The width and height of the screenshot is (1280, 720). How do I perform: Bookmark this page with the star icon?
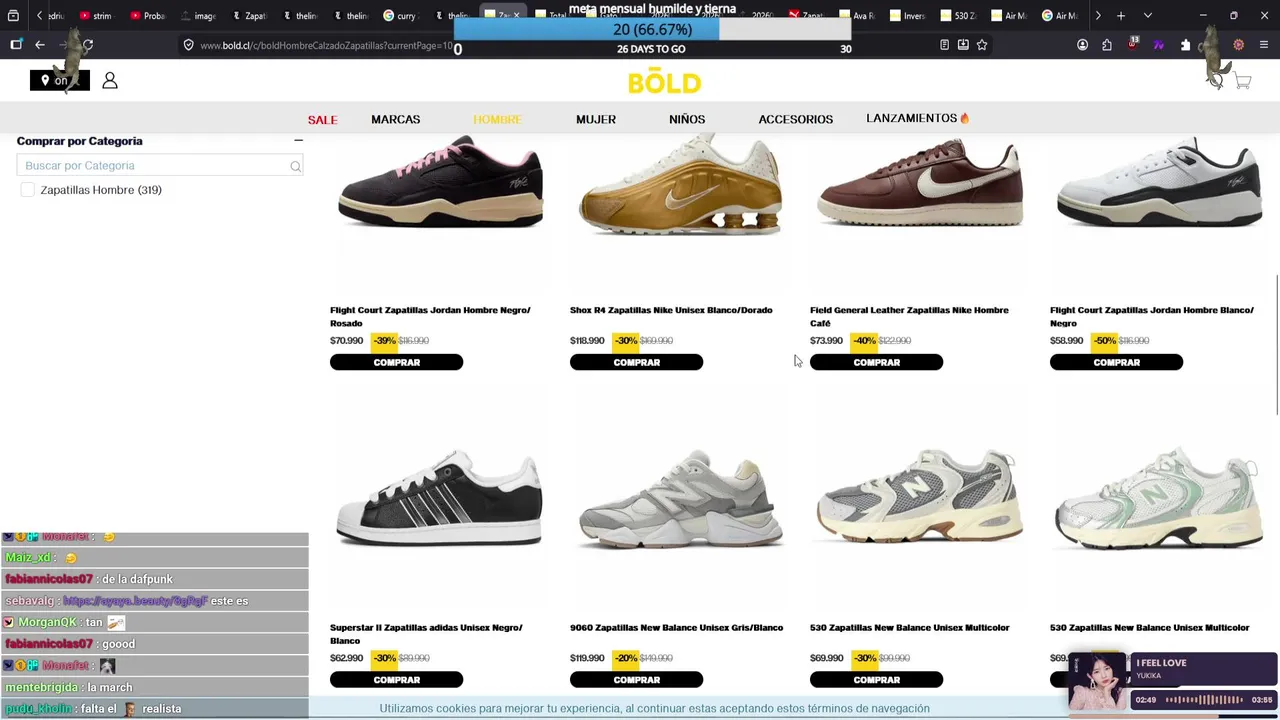(982, 45)
